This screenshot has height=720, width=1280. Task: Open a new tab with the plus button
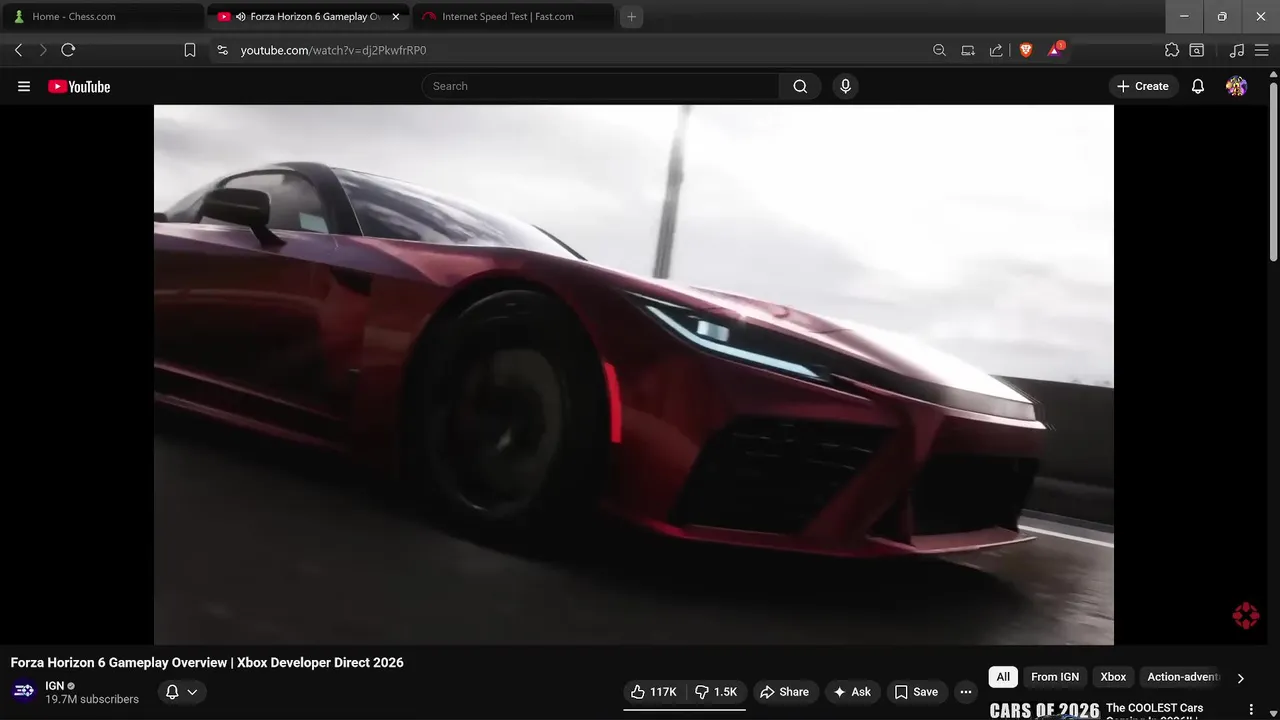pos(631,17)
